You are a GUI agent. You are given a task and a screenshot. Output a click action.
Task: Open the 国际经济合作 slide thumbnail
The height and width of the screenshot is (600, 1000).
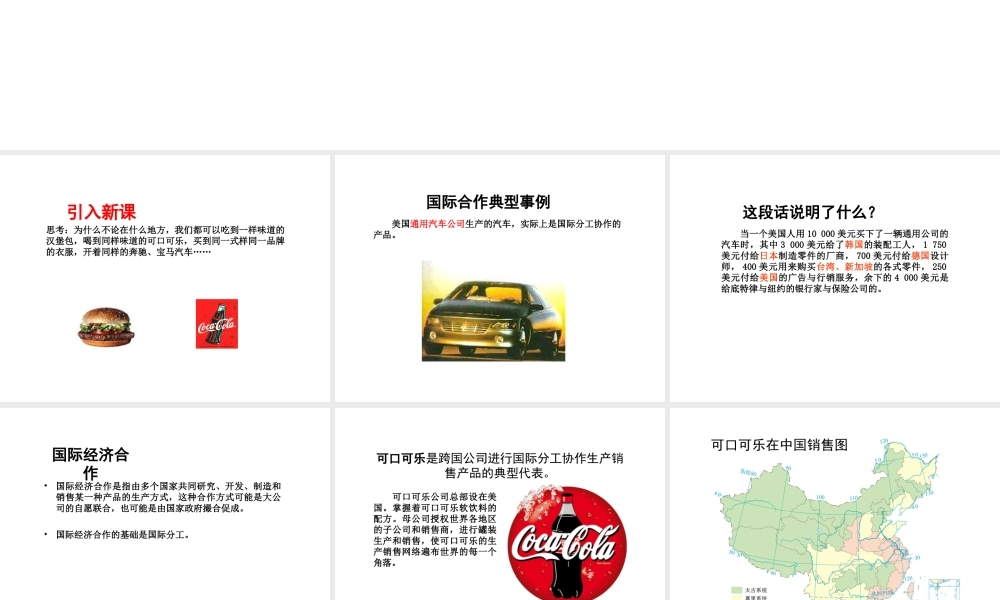point(165,504)
